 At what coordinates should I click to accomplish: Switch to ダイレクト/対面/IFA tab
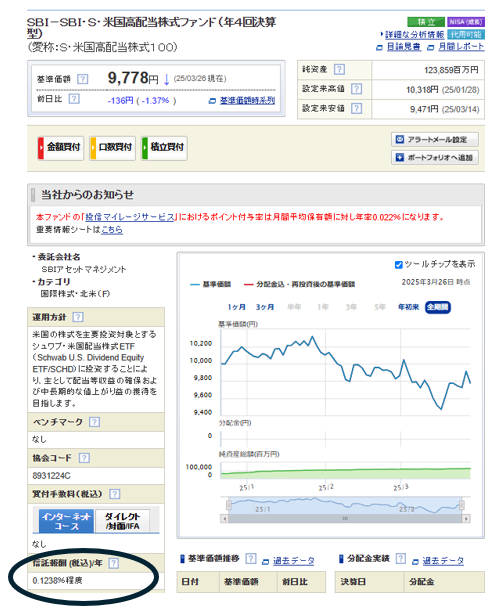pos(123,521)
